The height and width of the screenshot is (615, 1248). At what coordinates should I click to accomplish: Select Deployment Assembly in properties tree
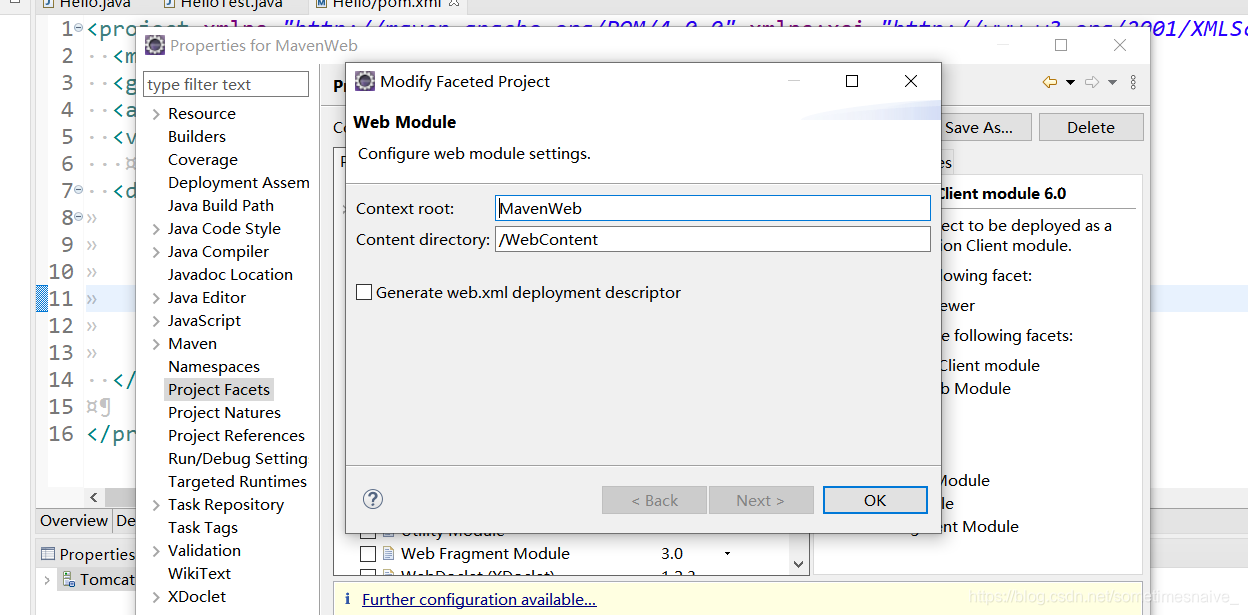pos(239,183)
